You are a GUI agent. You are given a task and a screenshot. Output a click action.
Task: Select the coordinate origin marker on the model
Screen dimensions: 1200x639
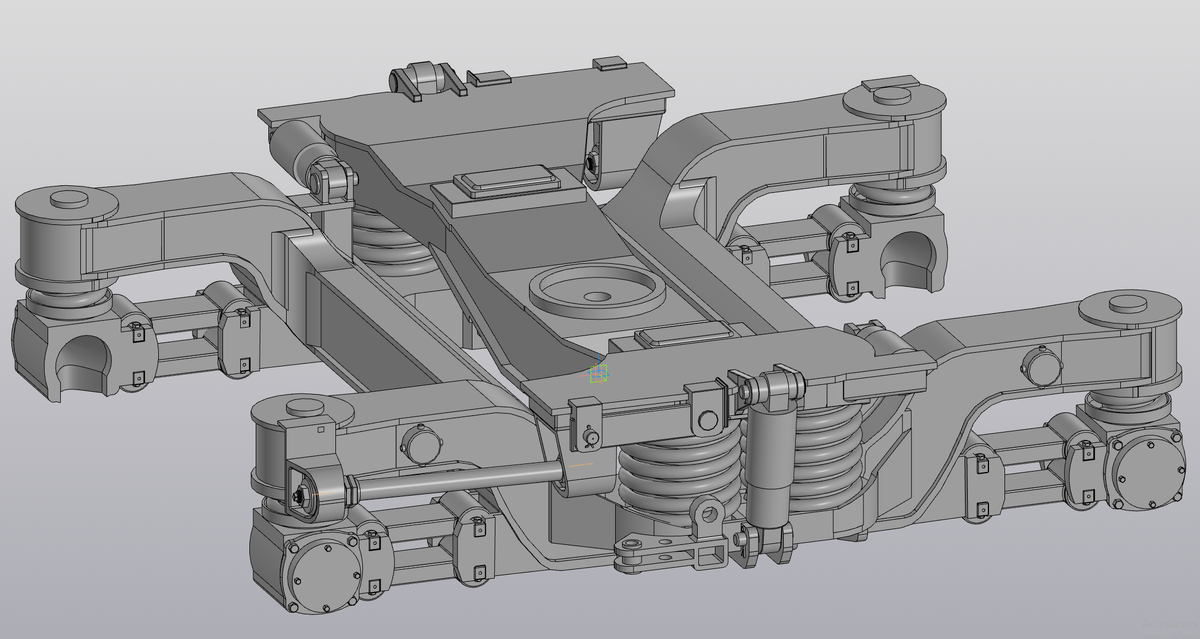point(599,373)
